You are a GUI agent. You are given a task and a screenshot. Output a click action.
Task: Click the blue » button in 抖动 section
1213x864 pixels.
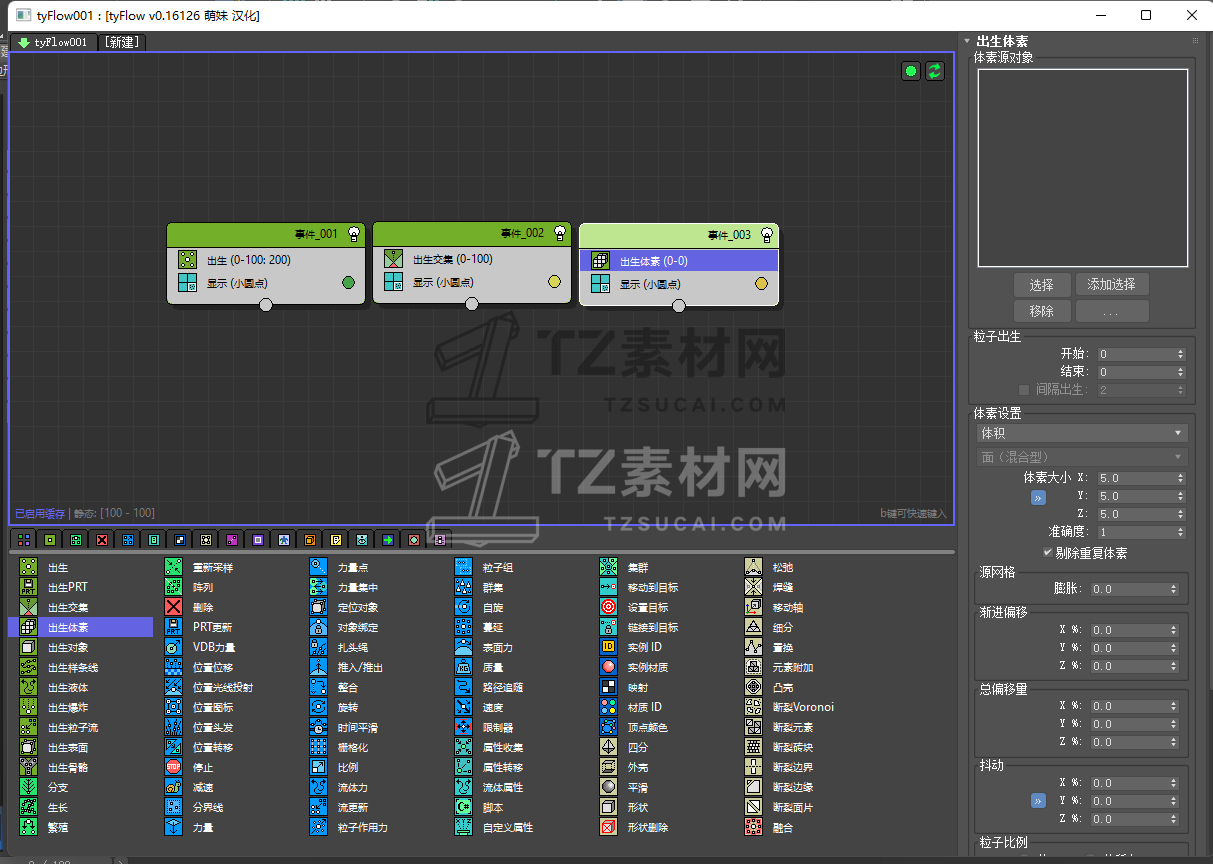(1038, 801)
